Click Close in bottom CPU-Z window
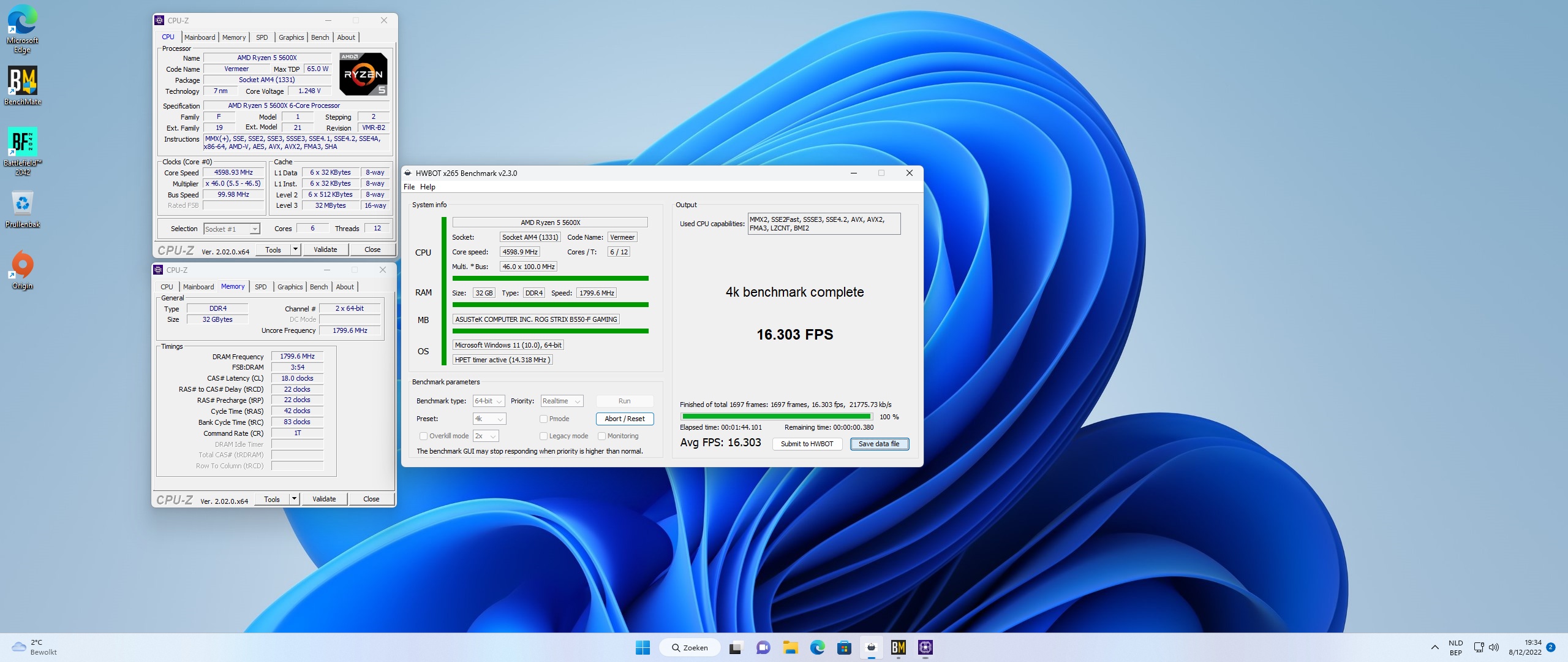1568x662 pixels. pos(371,499)
